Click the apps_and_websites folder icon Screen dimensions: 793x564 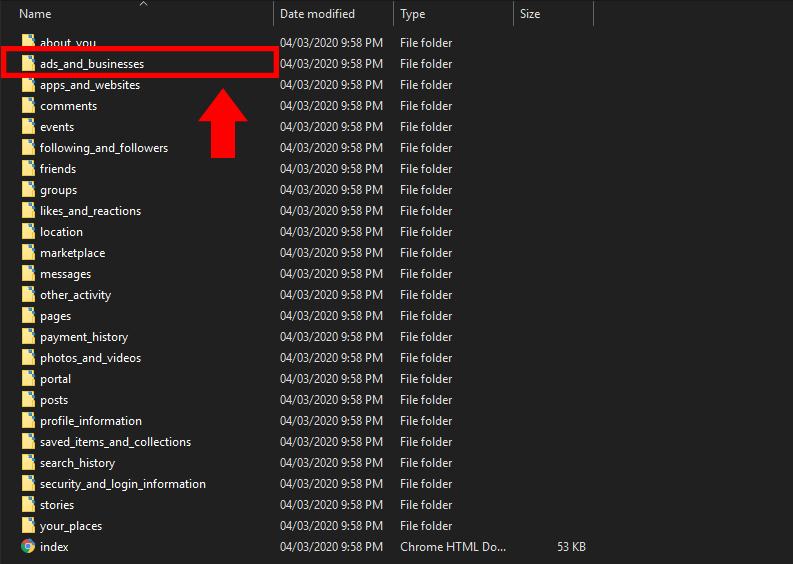tap(28, 84)
